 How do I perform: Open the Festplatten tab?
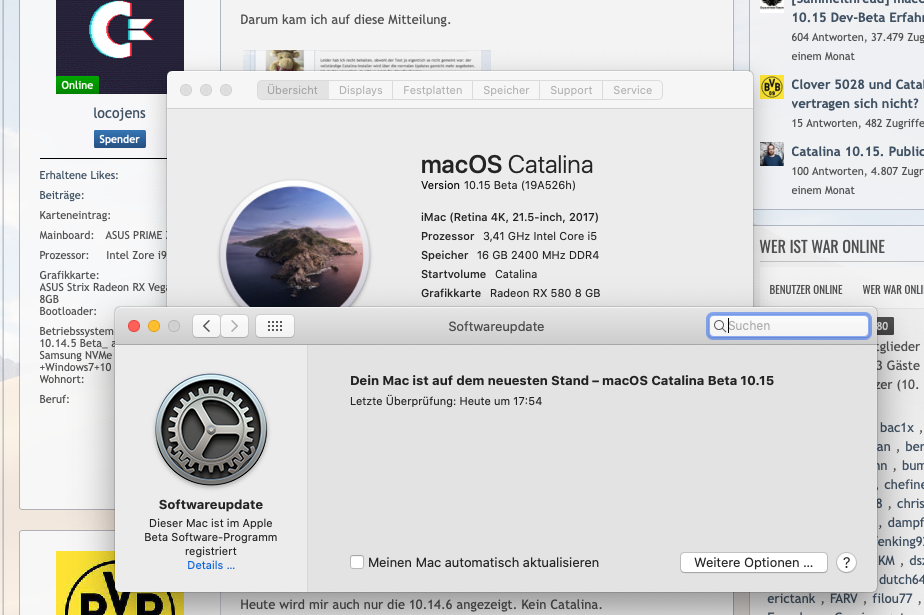pos(433,90)
